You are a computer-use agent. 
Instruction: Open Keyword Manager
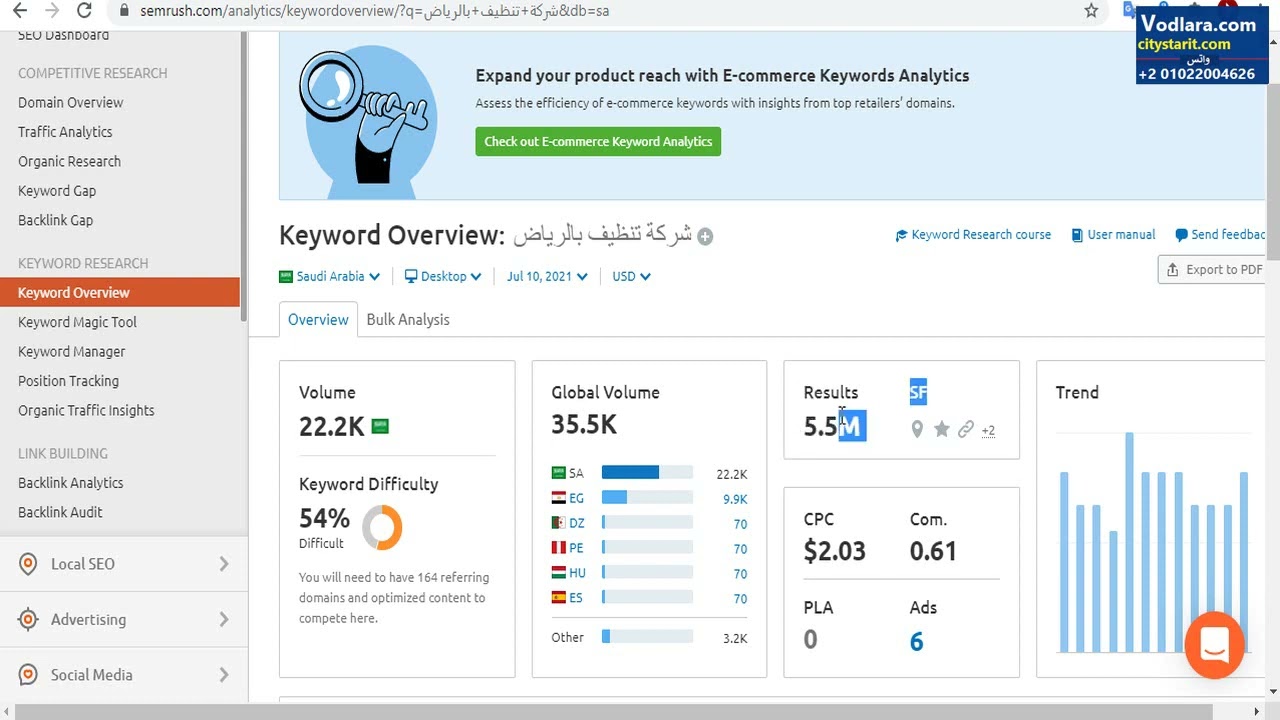tap(72, 351)
